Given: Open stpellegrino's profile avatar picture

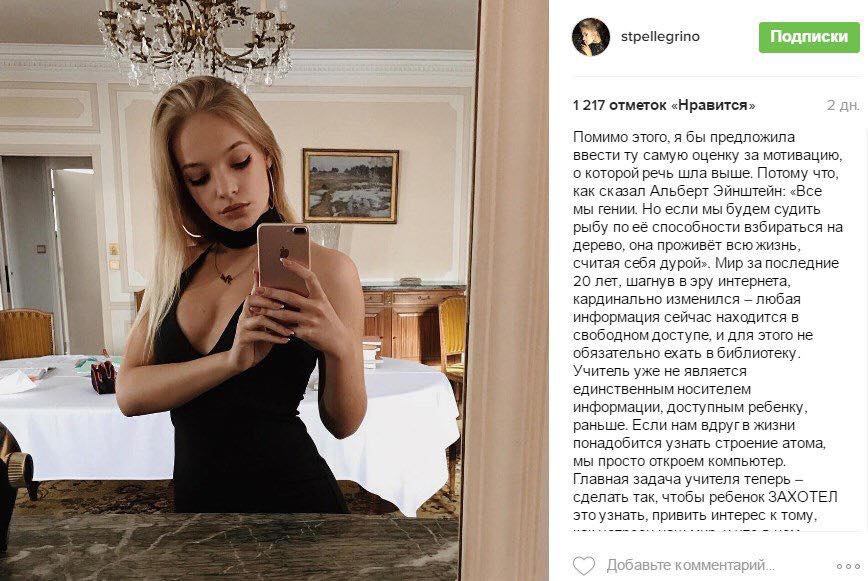Looking at the screenshot, I should coord(591,37).
